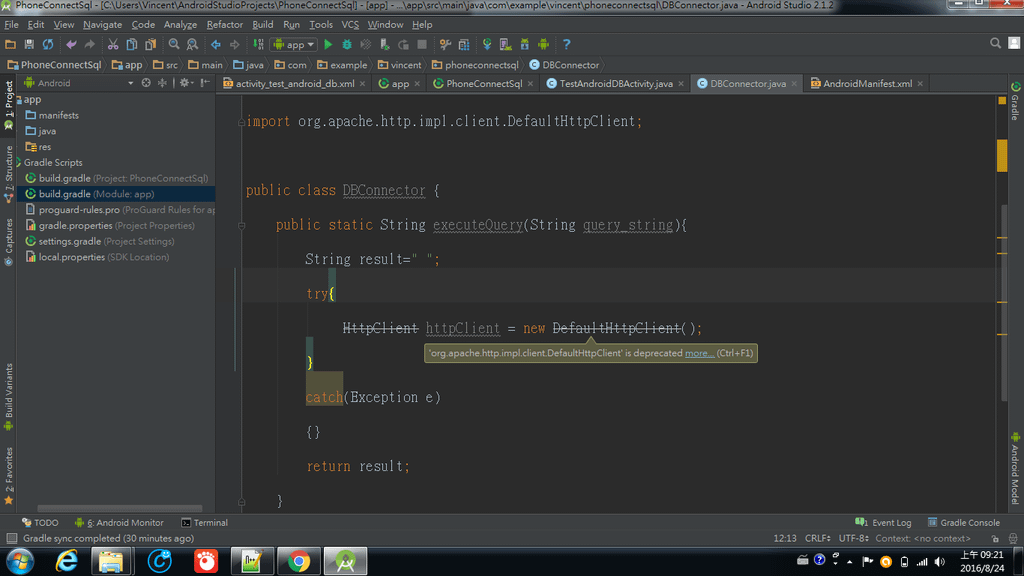Screen dimensions: 1024x576
Task: Click the Cut scissors icon
Action: tap(113, 44)
